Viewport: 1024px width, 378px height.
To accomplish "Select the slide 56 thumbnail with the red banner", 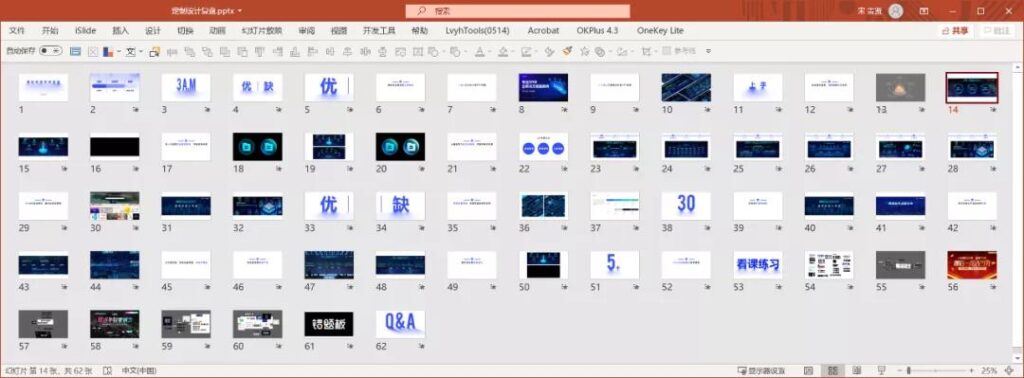I will [x=972, y=265].
